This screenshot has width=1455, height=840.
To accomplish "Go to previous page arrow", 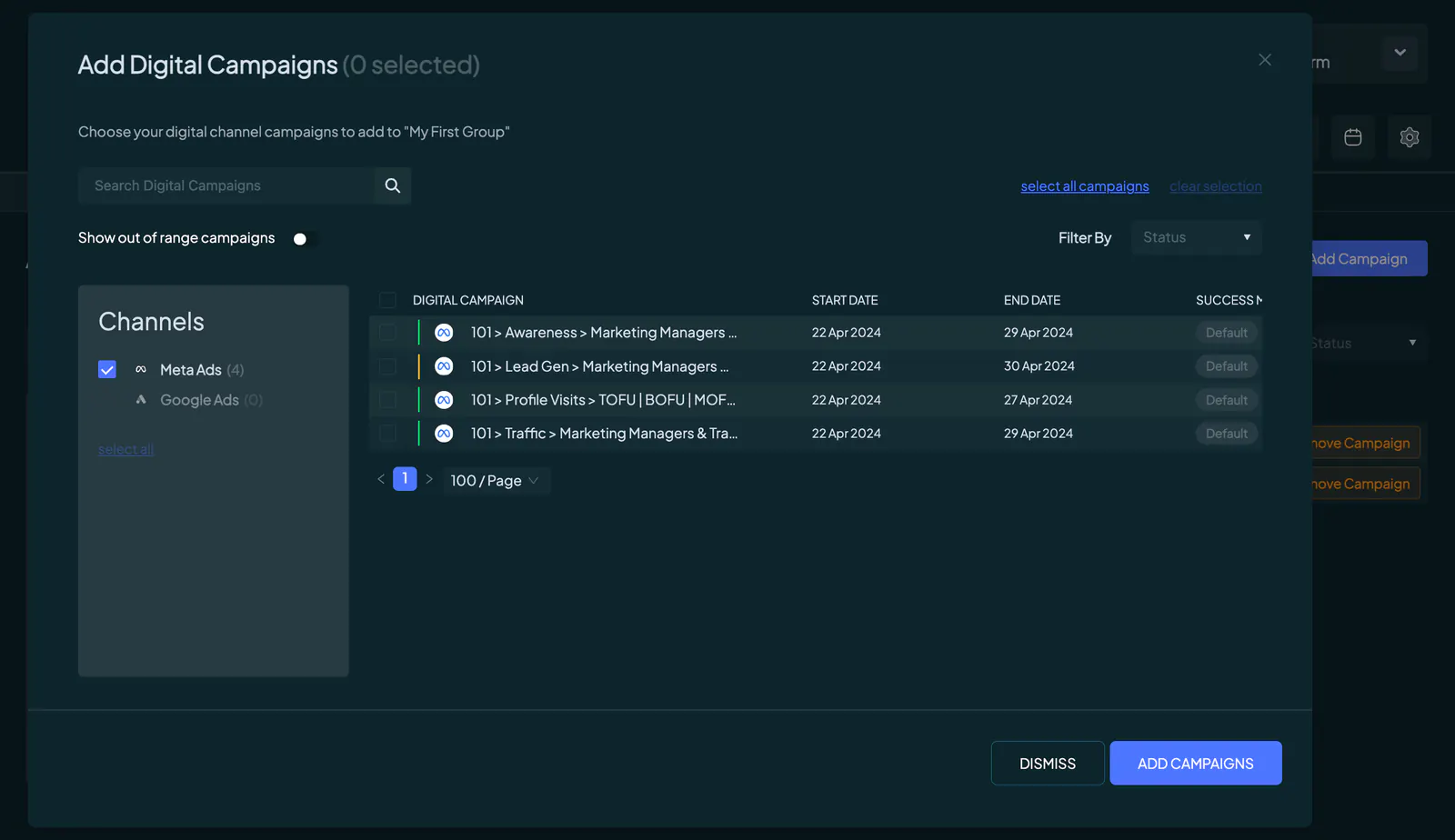I will (x=381, y=479).
